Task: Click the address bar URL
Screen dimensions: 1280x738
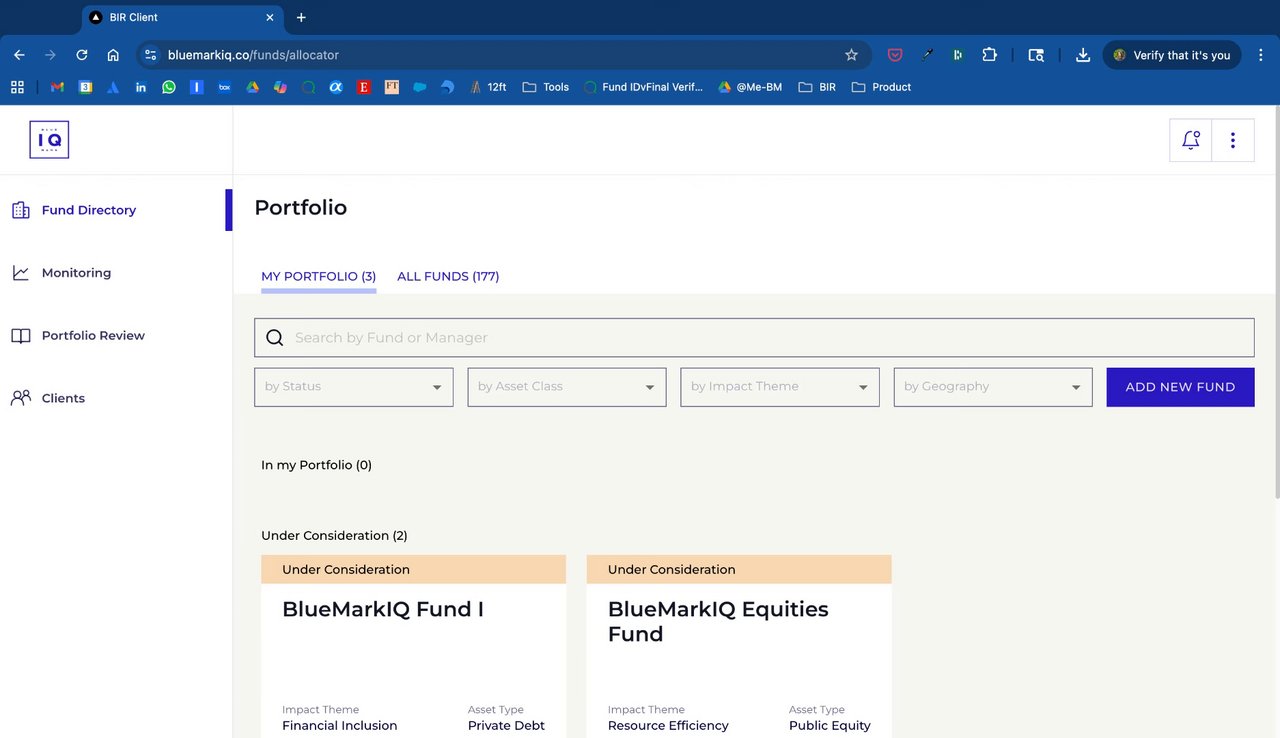Action: tap(254, 55)
